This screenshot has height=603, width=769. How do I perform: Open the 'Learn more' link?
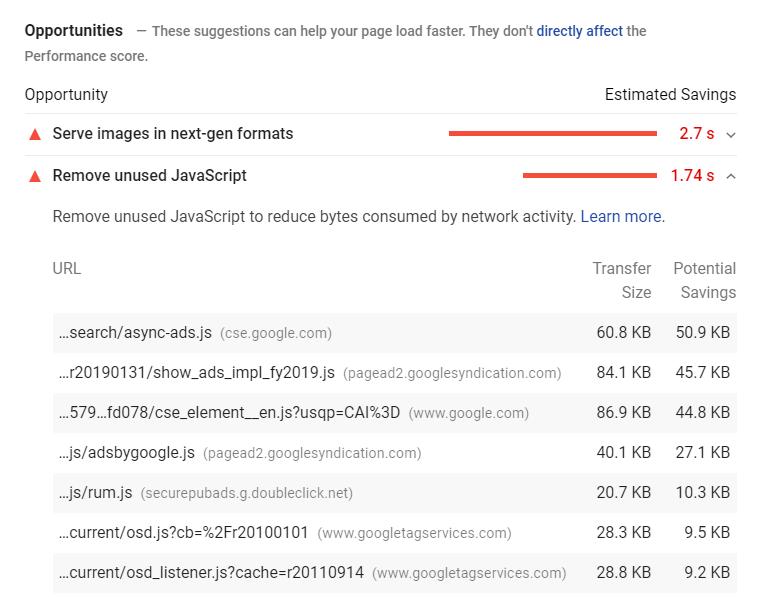click(621, 216)
